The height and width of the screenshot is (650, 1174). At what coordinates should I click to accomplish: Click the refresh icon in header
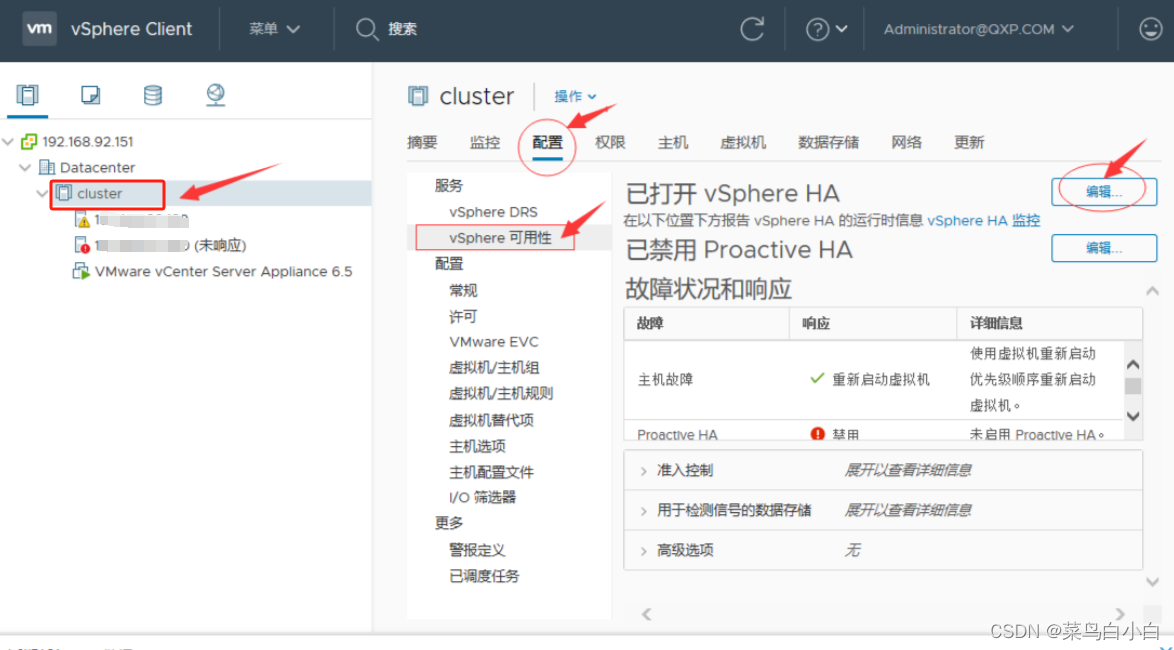coord(752,29)
